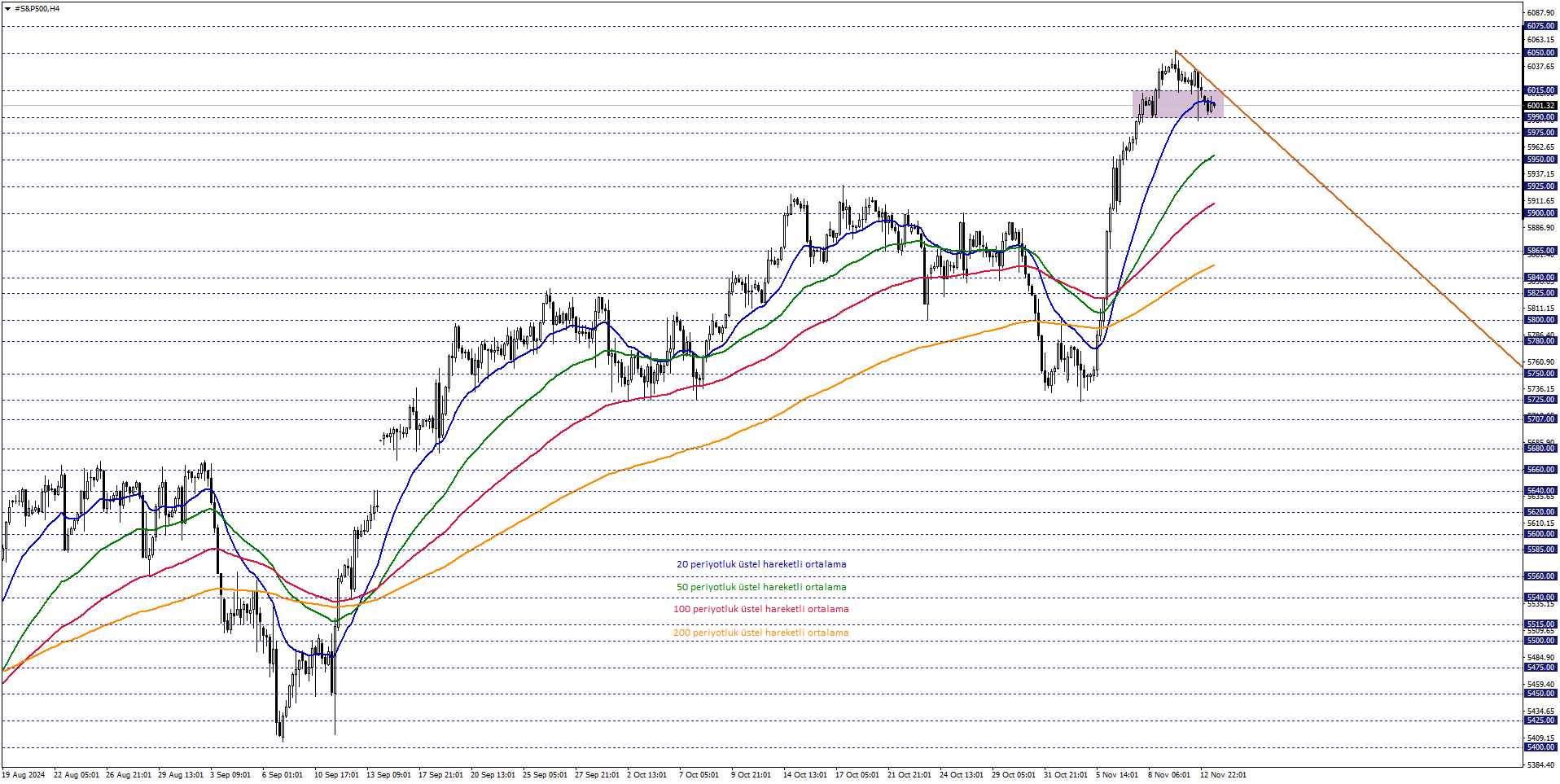The image size is (1560, 784).
Task: Select the 5500.00 horizontal level label
Action: coord(1540,641)
